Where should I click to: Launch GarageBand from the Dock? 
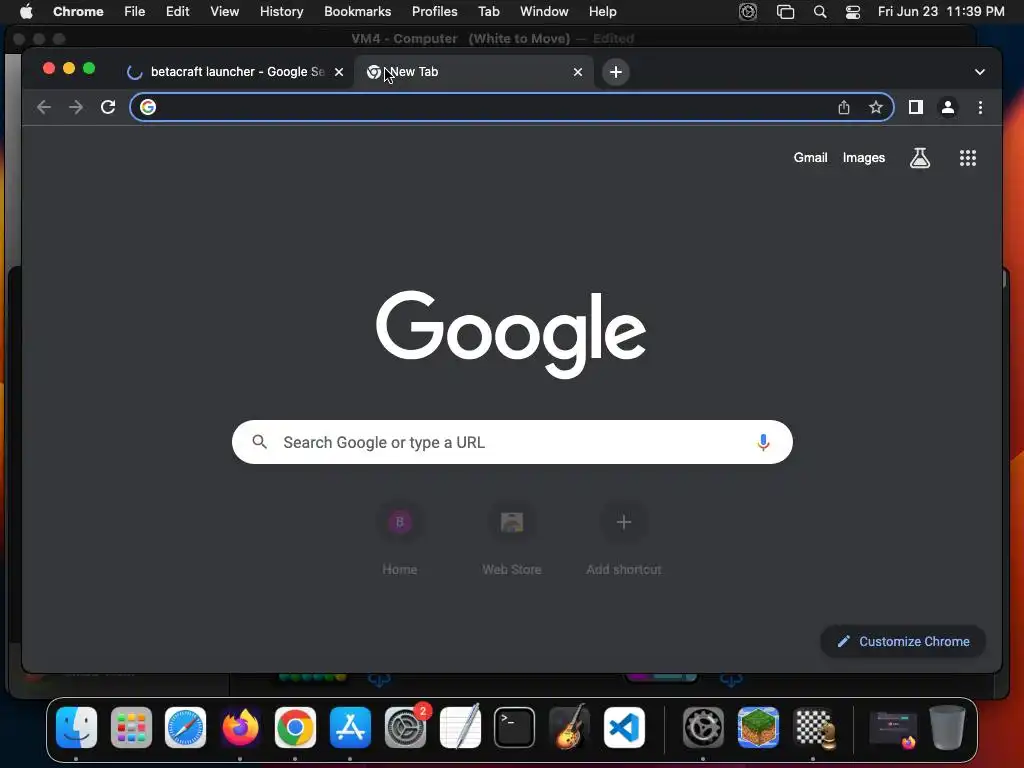(x=569, y=728)
